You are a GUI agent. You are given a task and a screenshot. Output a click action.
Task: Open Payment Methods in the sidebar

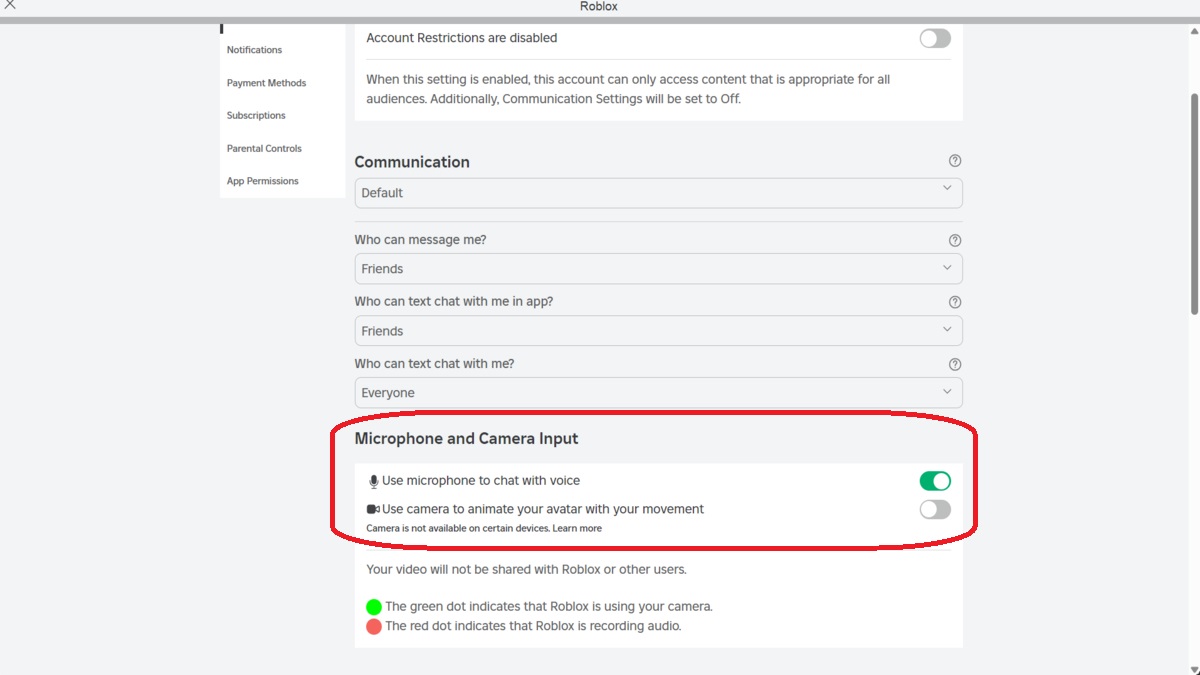[266, 83]
